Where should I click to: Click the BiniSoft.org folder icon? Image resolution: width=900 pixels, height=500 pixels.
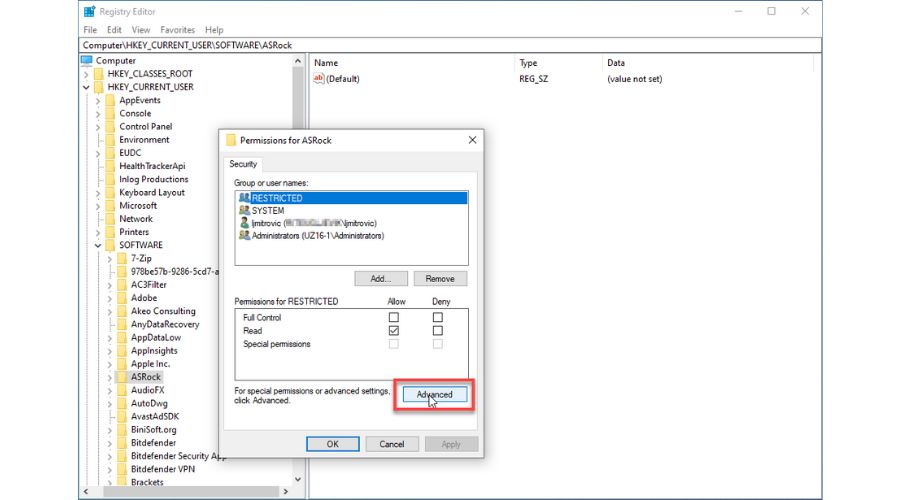122,429
